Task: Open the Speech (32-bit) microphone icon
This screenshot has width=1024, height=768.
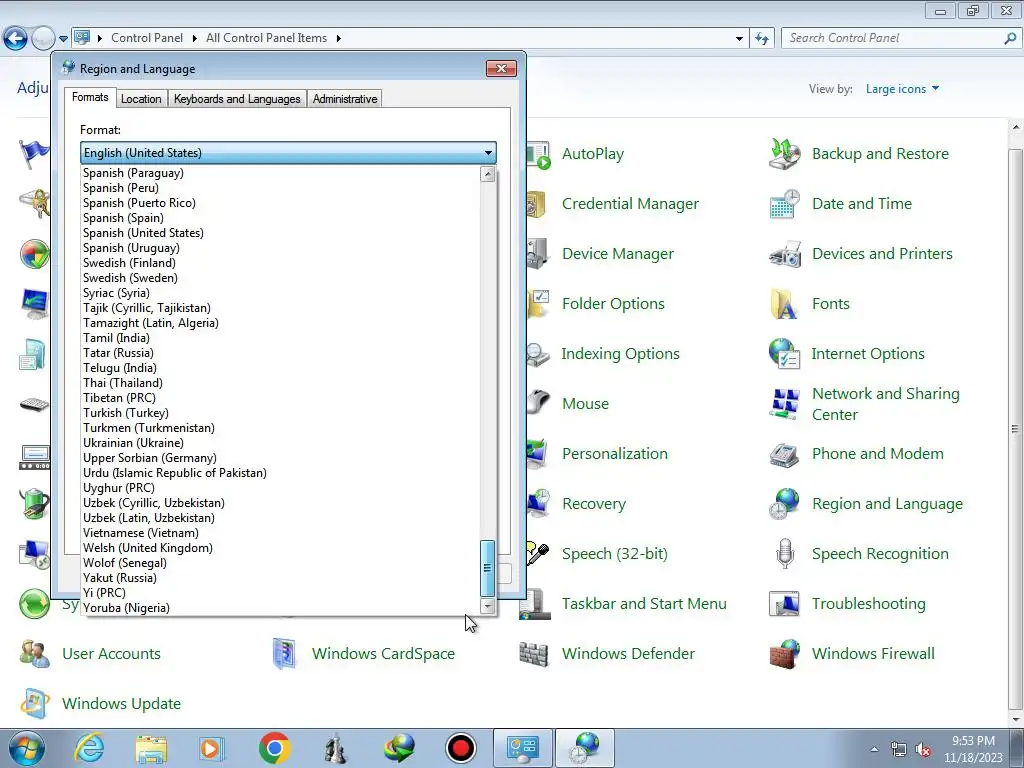Action: click(538, 554)
